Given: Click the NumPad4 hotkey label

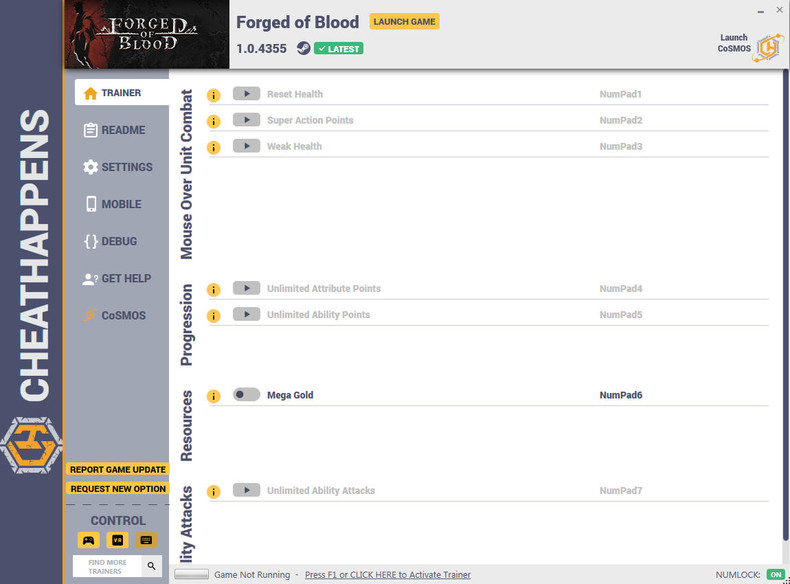Looking at the screenshot, I should click(x=621, y=289).
